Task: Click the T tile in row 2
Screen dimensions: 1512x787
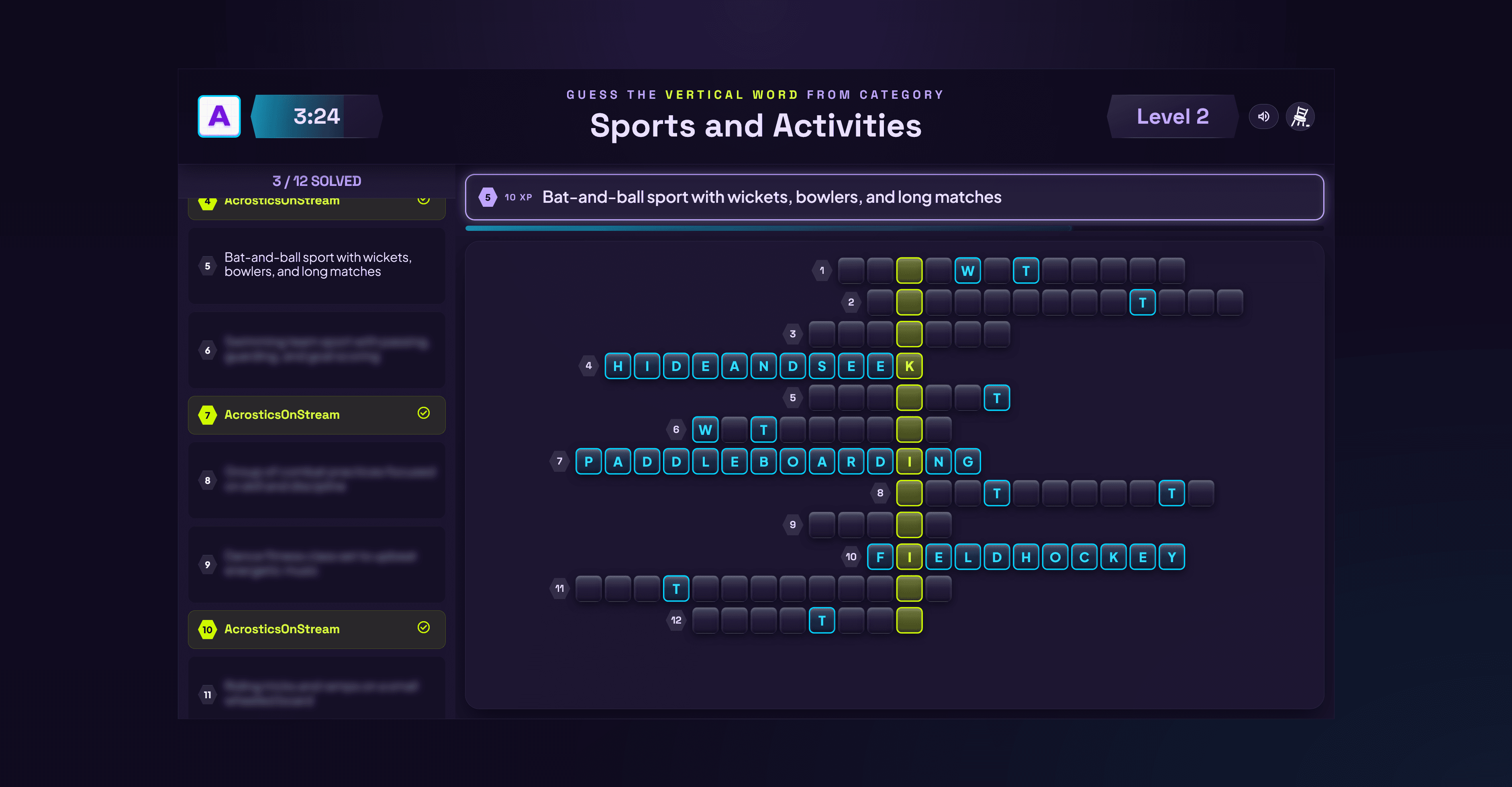Action: (x=1142, y=302)
